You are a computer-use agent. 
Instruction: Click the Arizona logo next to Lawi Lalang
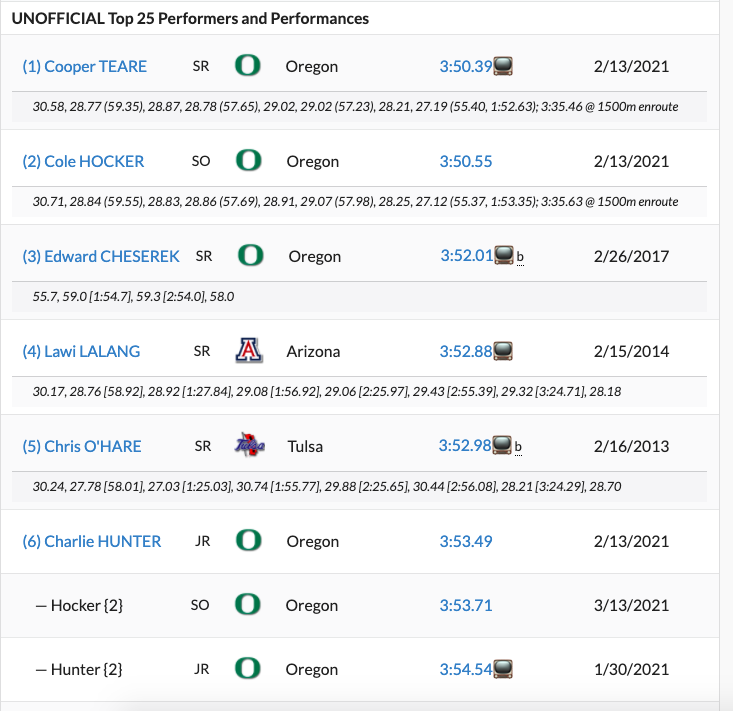(247, 351)
